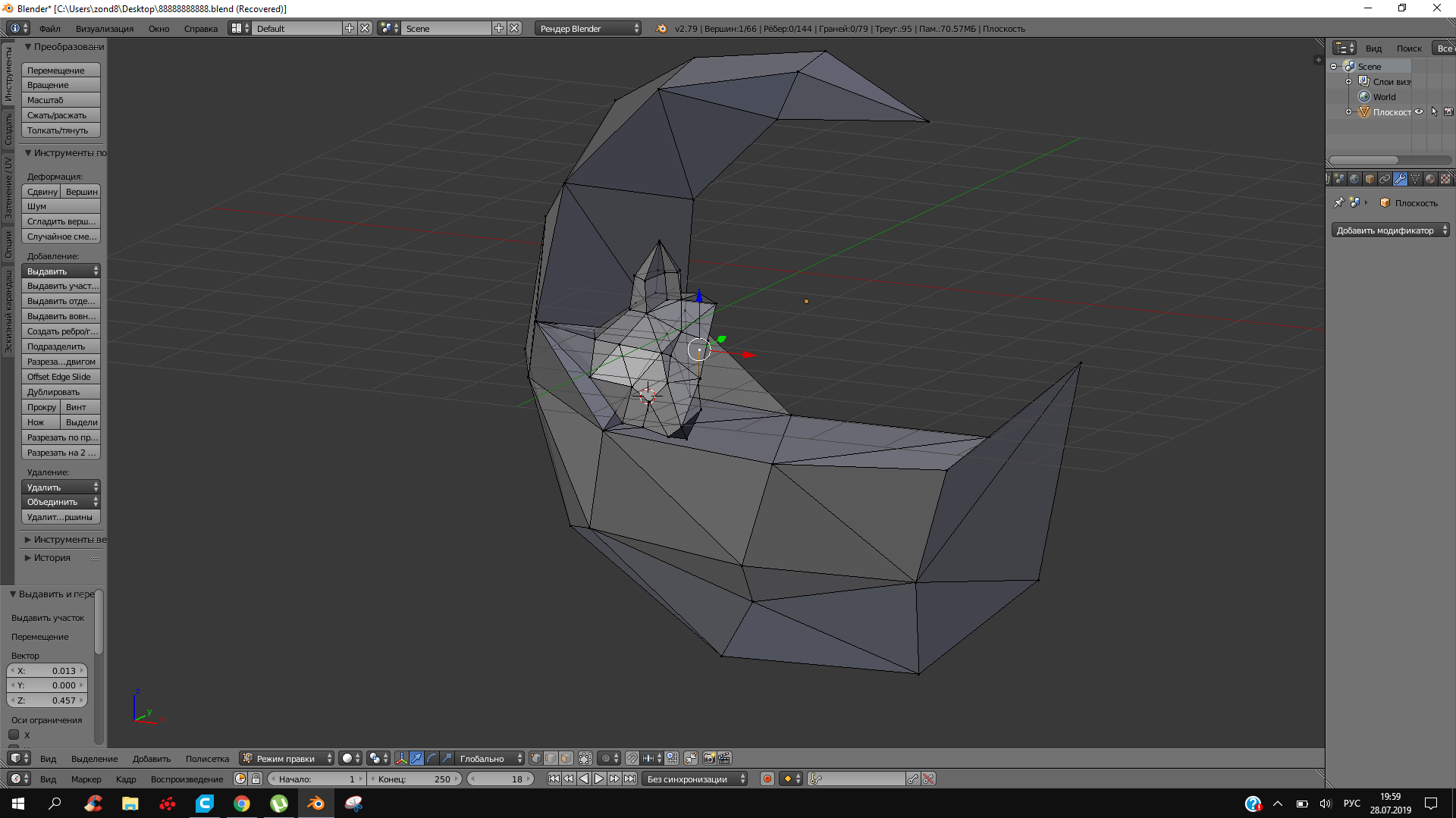Open the Полисетка menu in viewport header
The height and width of the screenshot is (818, 1456).
pyautogui.click(x=207, y=758)
